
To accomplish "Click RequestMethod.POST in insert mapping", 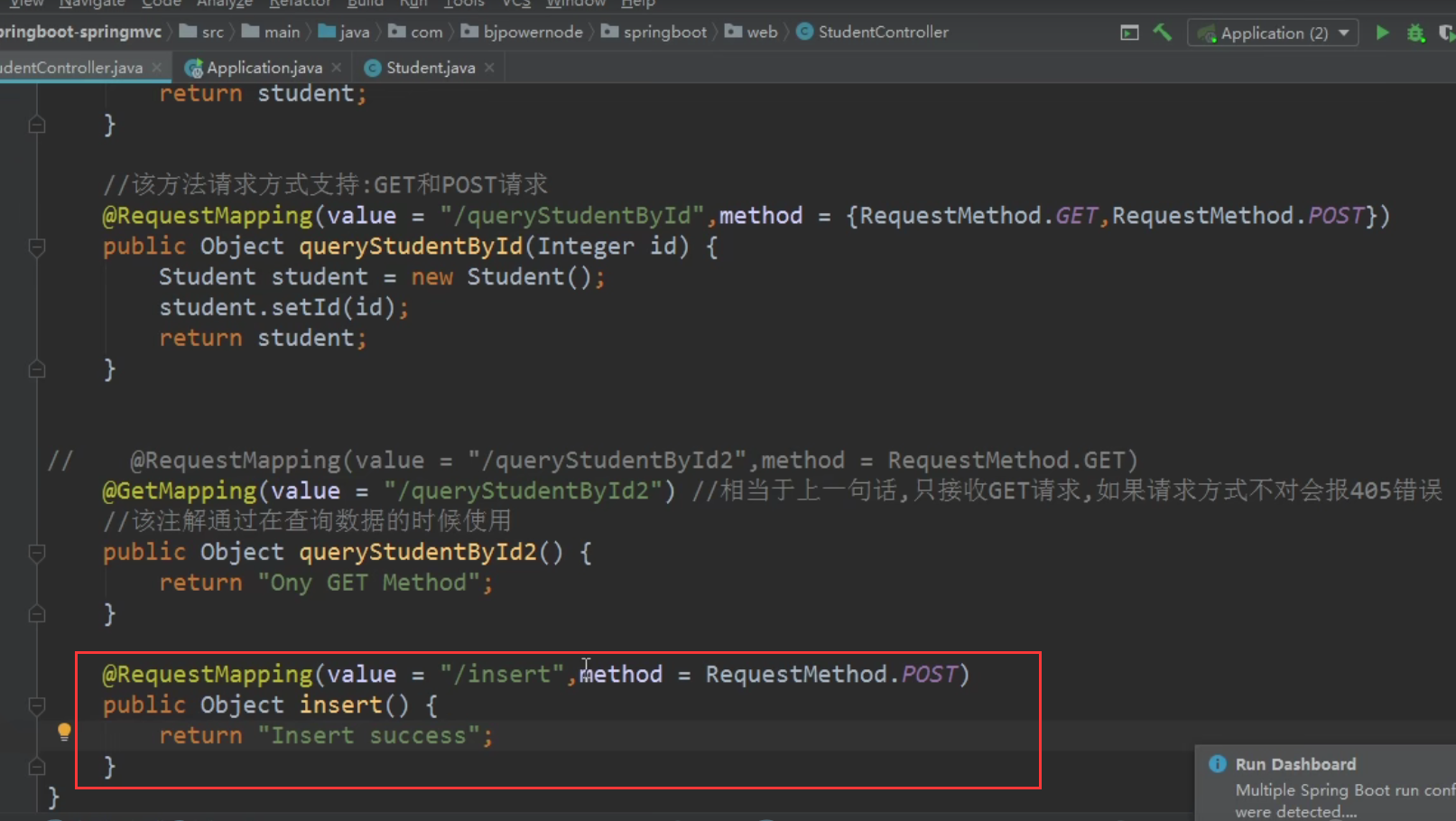I will pos(831,675).
